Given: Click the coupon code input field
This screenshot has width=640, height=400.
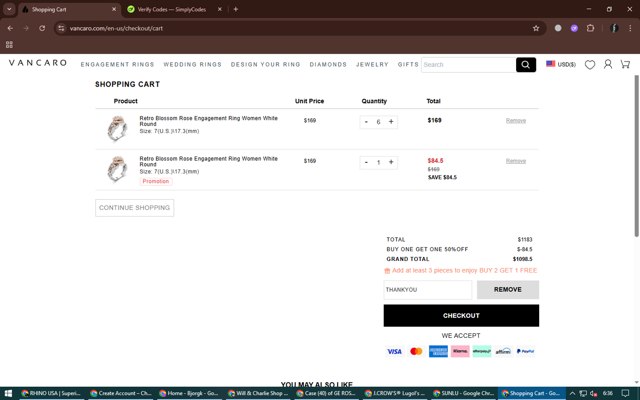Looking at the screenshot, I should (428, 290).
